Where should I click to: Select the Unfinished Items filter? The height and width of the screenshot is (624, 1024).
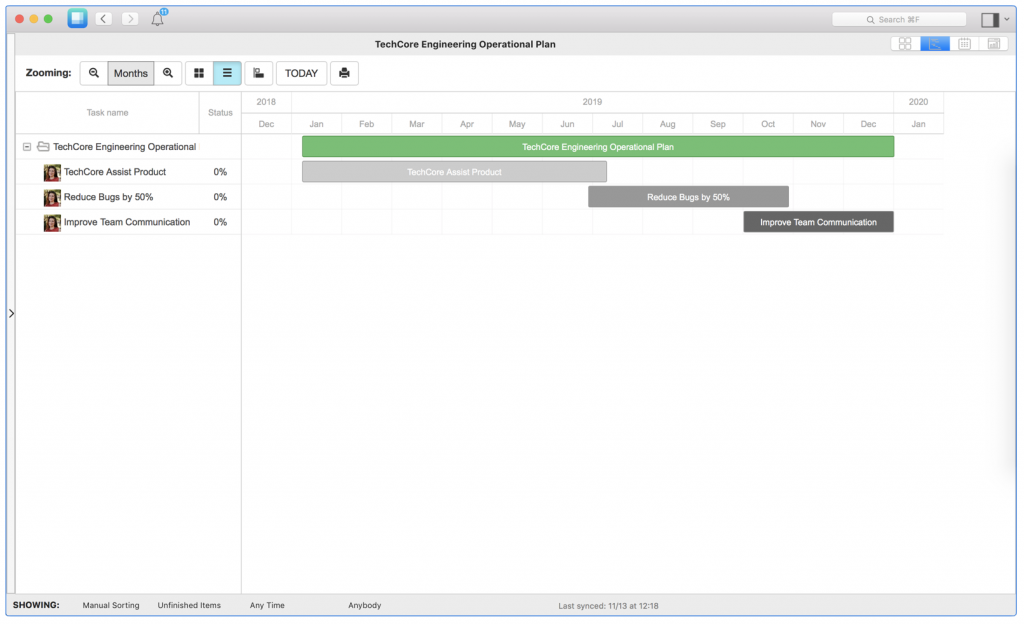188,605
